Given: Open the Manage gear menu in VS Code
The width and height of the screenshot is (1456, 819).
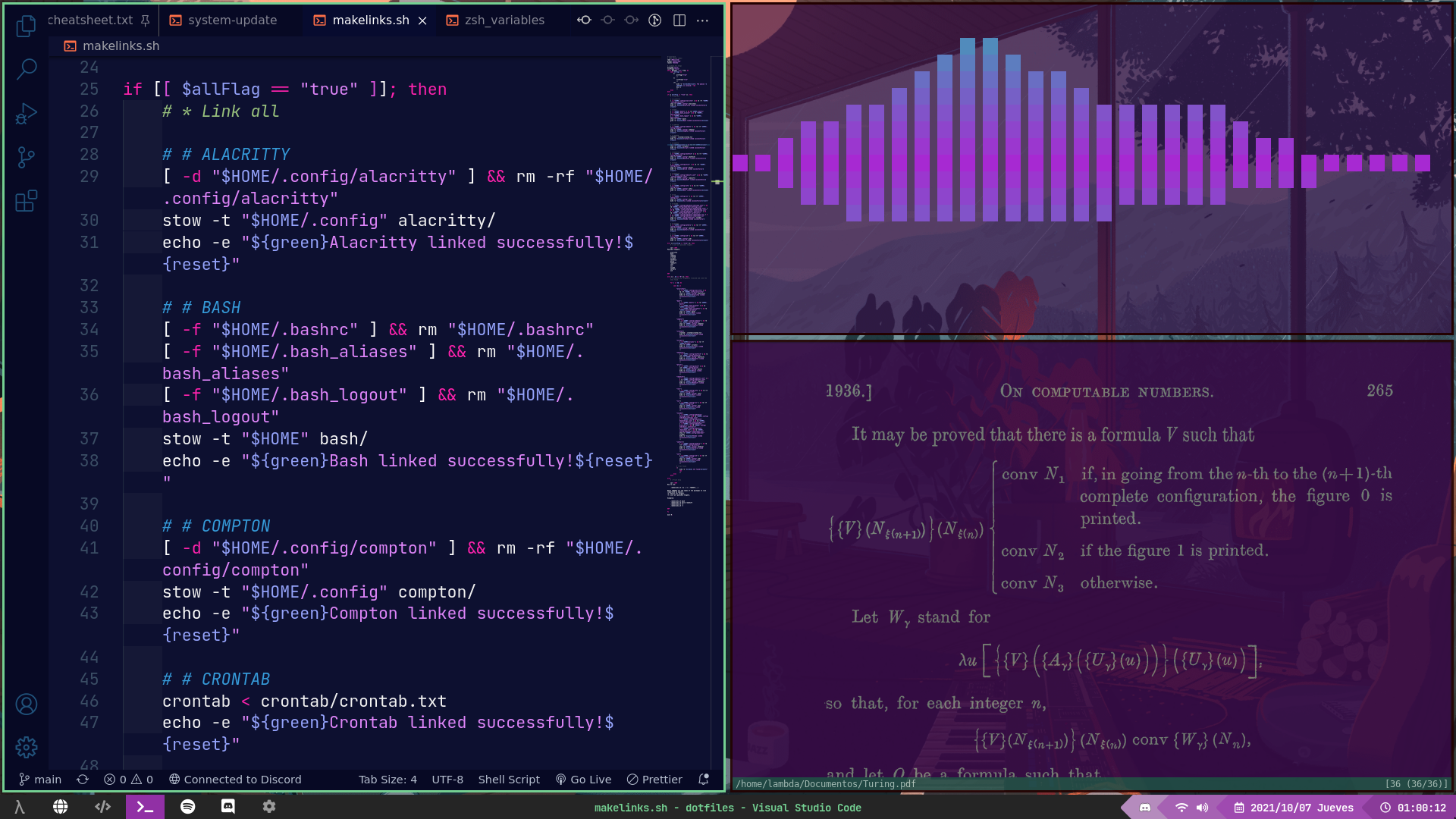Looking at the screenshot, I should tap(26, 748).
